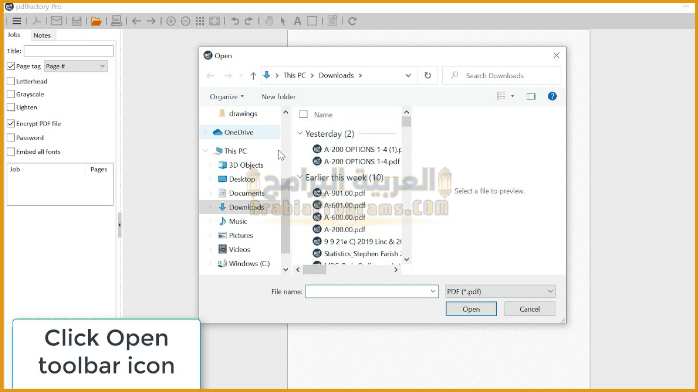Click the left arrow previous page icon
This screenshot has width=698, height=392.
point(136,21)
